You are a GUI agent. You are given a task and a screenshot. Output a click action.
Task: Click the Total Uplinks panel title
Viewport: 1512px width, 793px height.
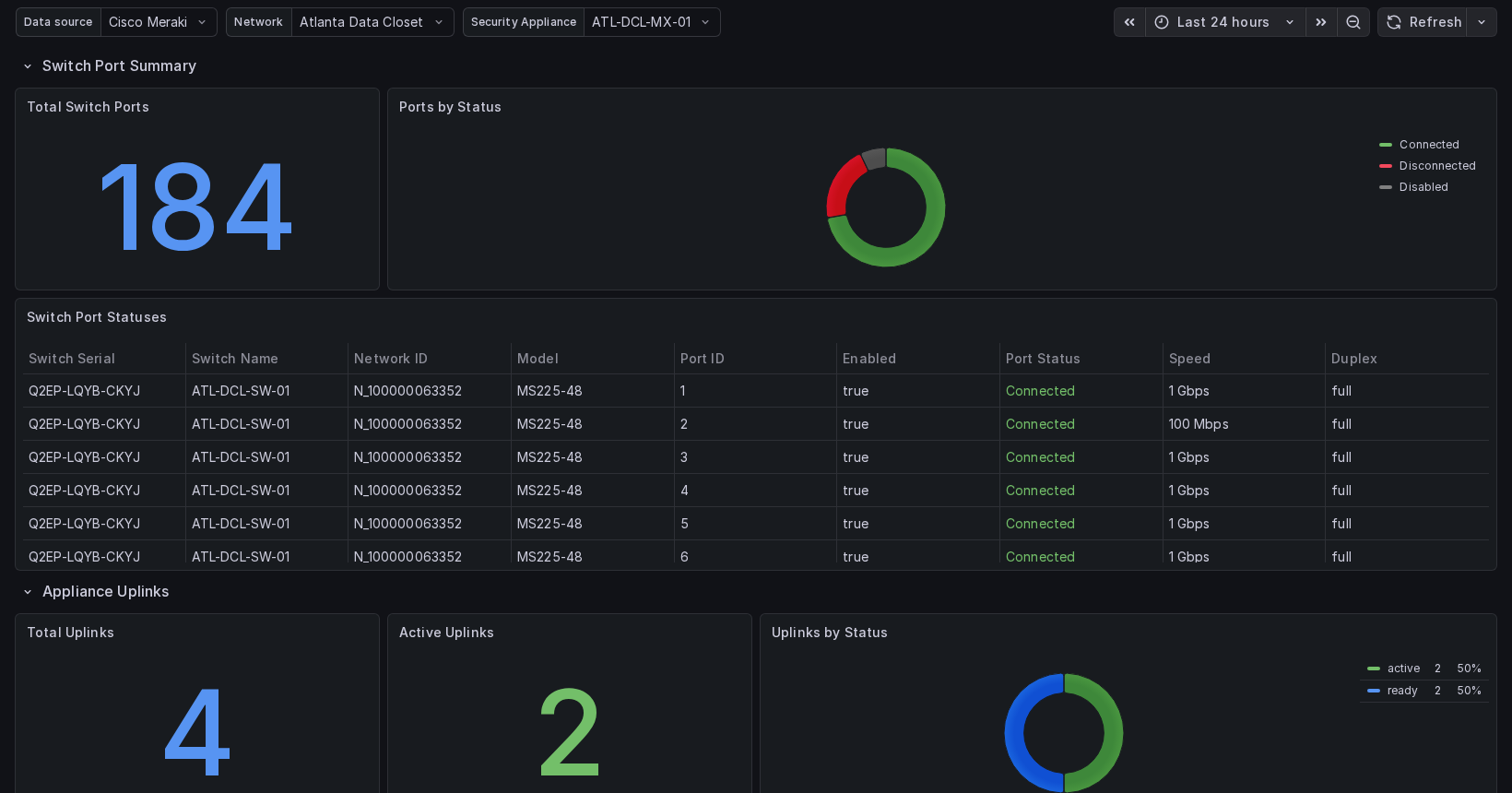click(x=70, y=633)
